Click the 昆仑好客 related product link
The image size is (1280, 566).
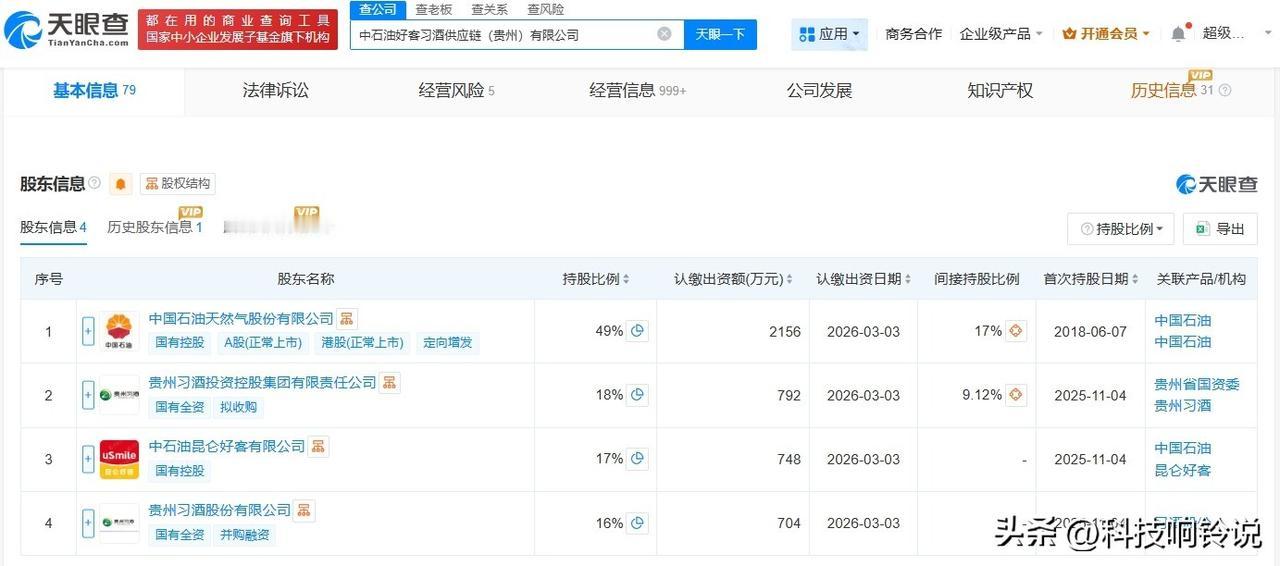(x=1183, y=470)
